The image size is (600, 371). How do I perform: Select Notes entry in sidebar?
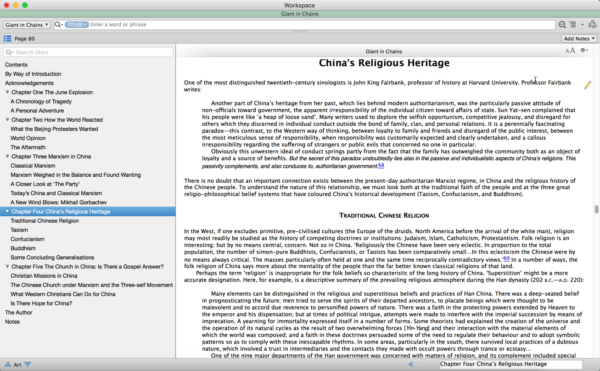click(12, 322)
